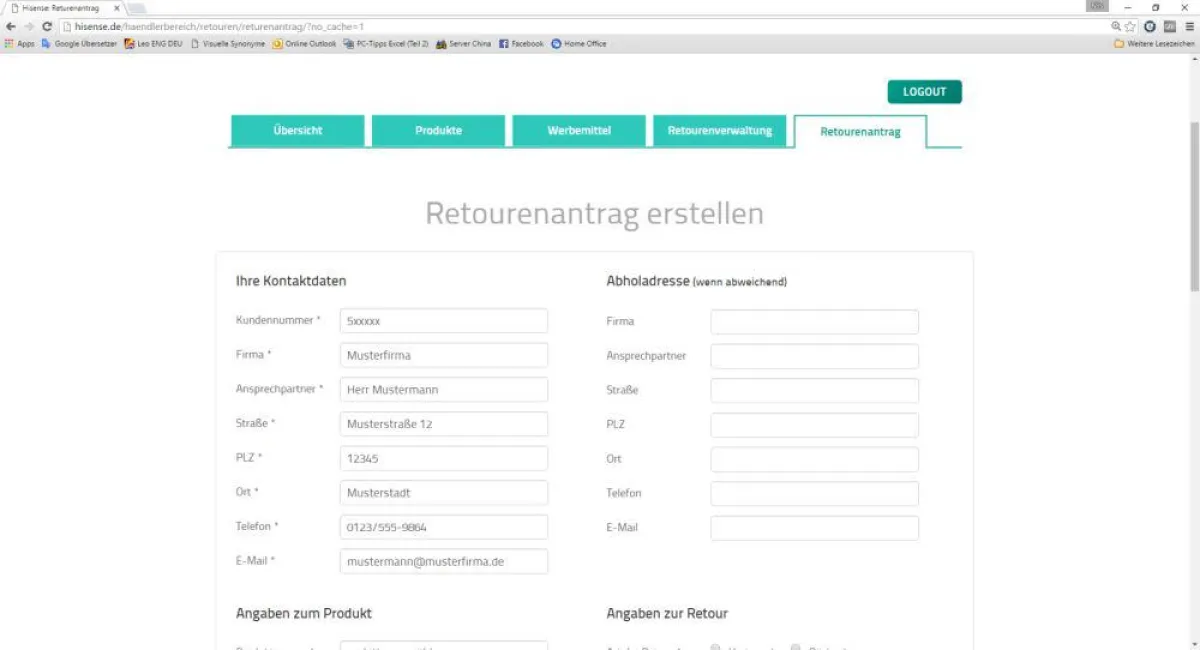Open Chrome's customize and control menu
The height and width of the screenshot is (650, 1200).
point(1188,24)
